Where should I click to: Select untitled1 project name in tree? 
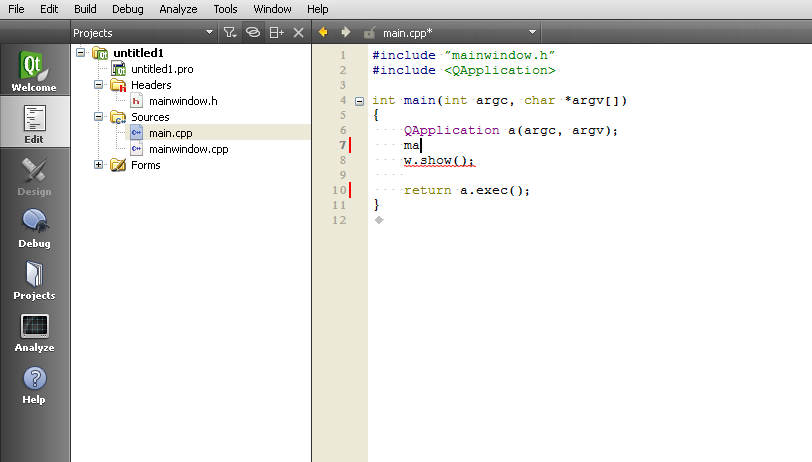coord(138,53)
